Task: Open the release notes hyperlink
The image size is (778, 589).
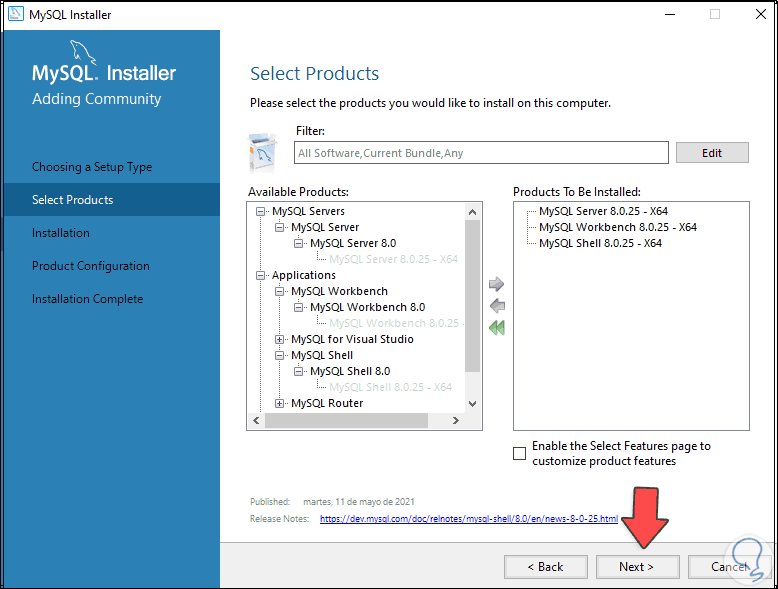Action: click(x=468, y=519)
